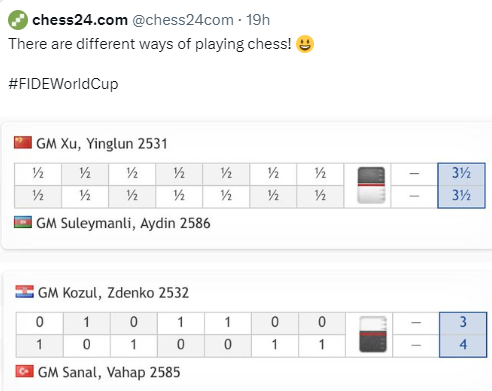
Task: Click Sanal's total score 4 cell
Action: pyautogui.click(x=463, y=346)
